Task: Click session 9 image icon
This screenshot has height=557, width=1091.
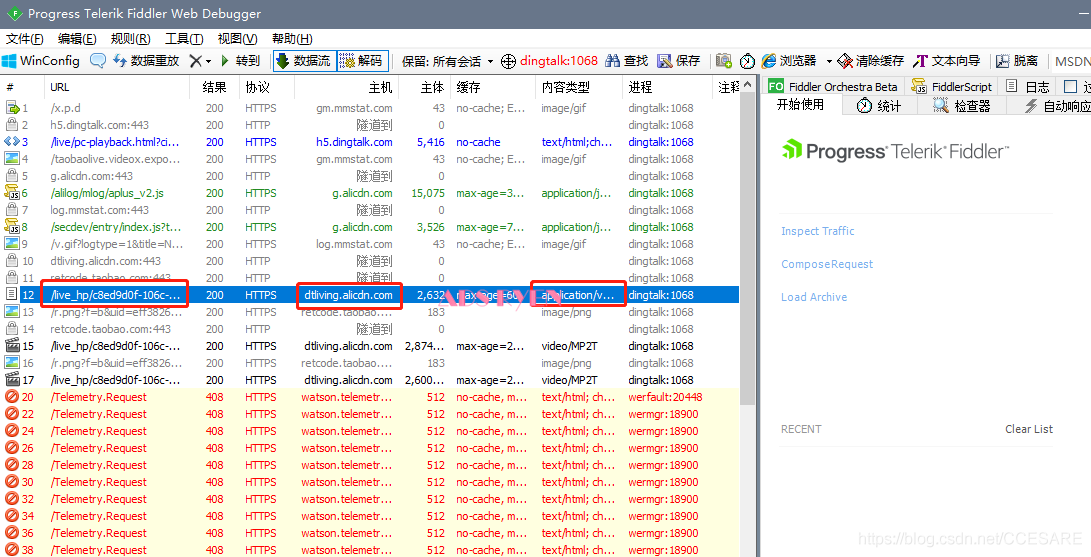Action: [12, 244]
